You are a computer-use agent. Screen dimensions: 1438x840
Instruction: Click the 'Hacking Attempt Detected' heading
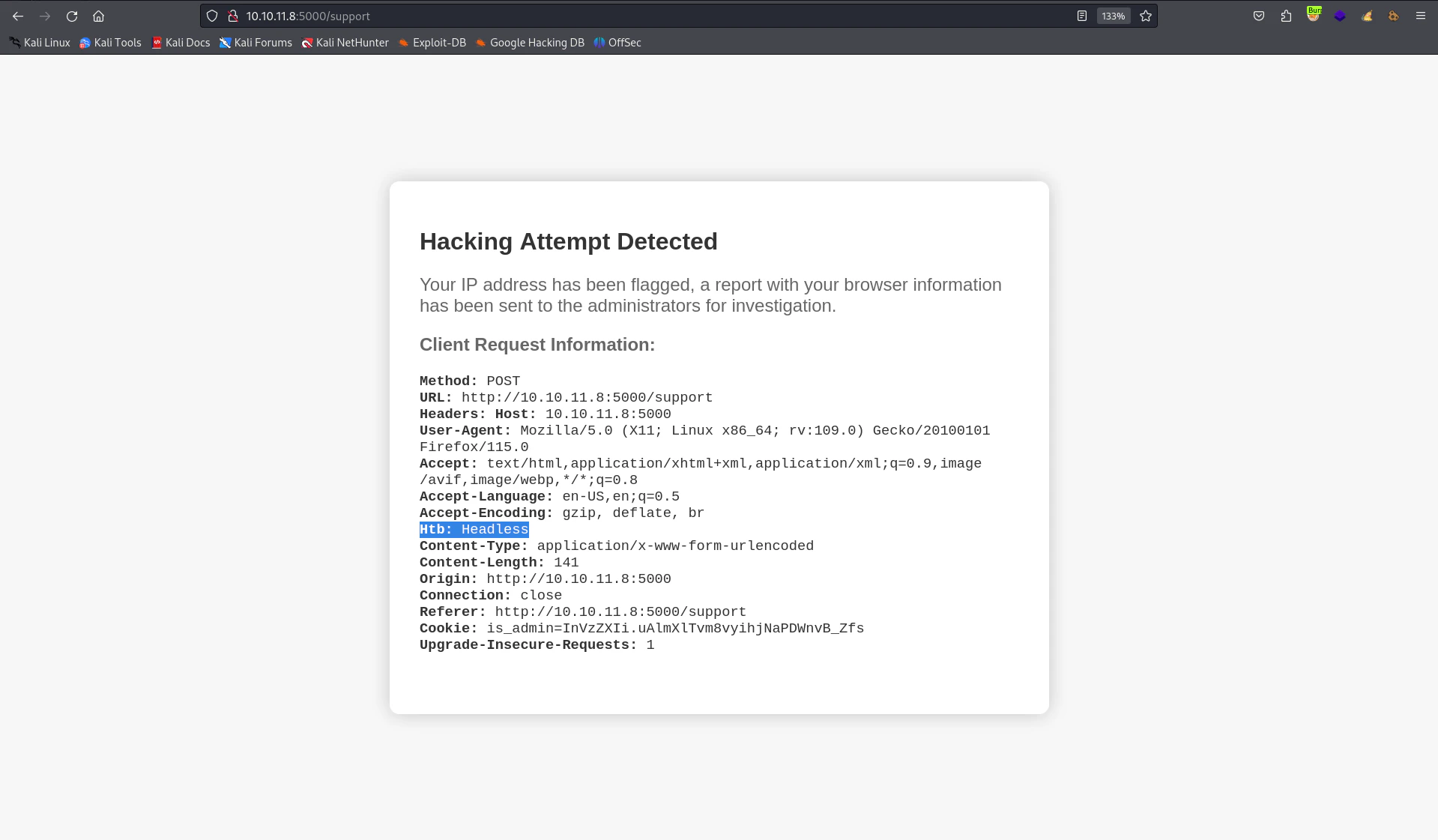[x=568, y=241]
